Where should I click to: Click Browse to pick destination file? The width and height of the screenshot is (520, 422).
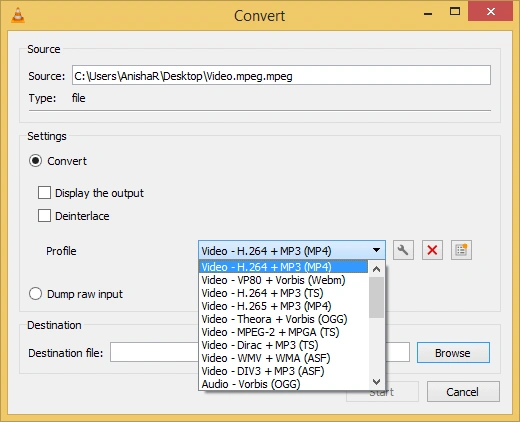(x=453, y=353)
